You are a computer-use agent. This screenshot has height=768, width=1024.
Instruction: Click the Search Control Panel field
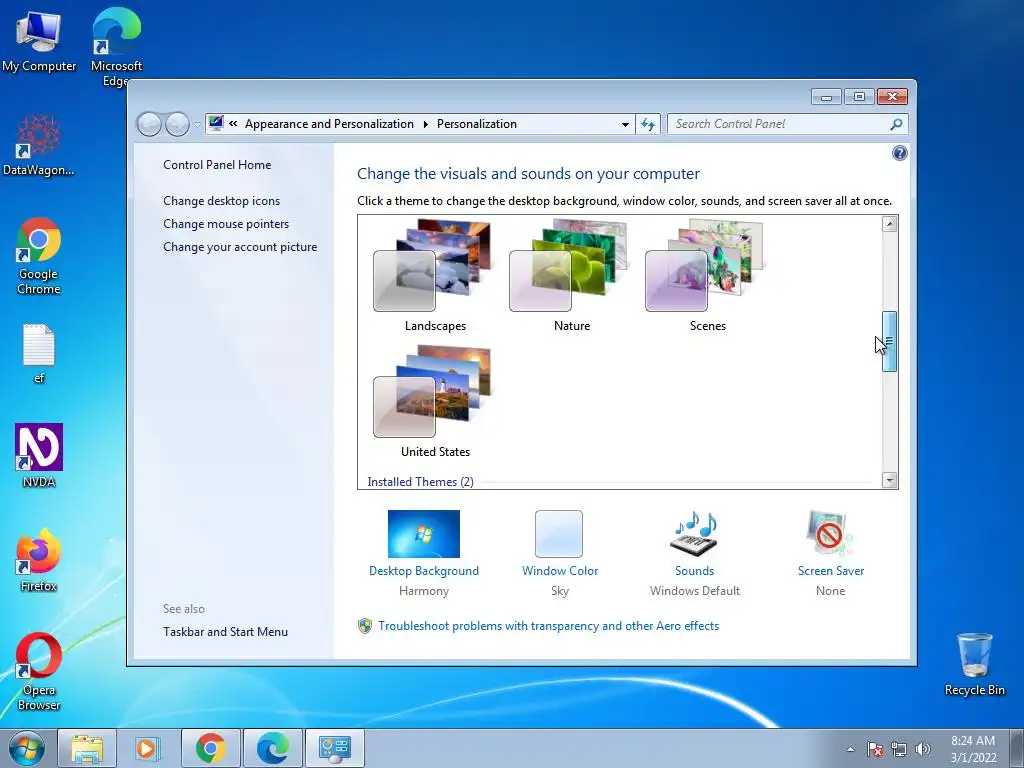[787, 124]
